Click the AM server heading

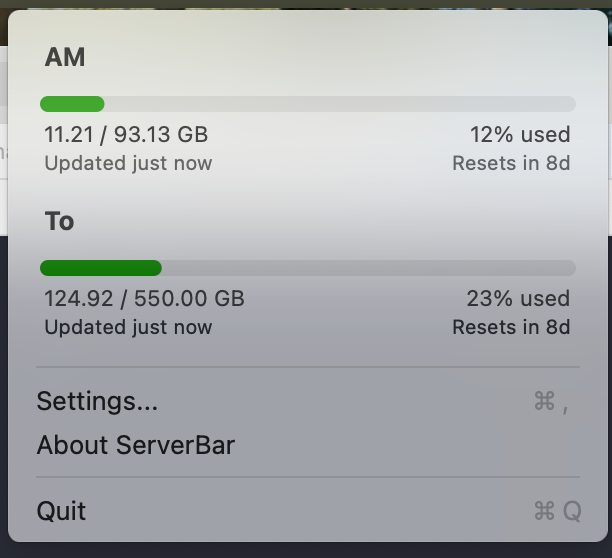pyautogui.click(x=65, y=58)
